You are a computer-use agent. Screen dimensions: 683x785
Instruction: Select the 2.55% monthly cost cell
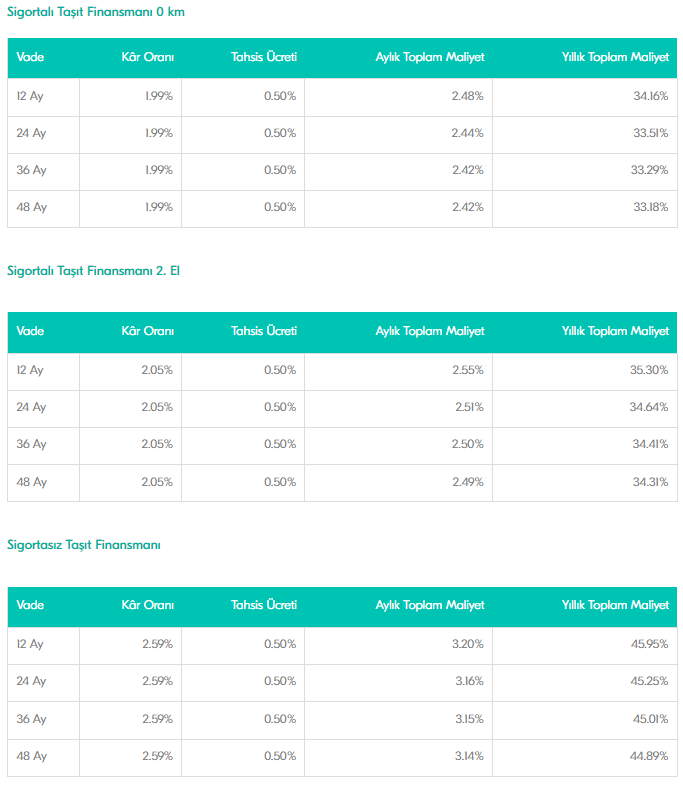pos(467,370)
